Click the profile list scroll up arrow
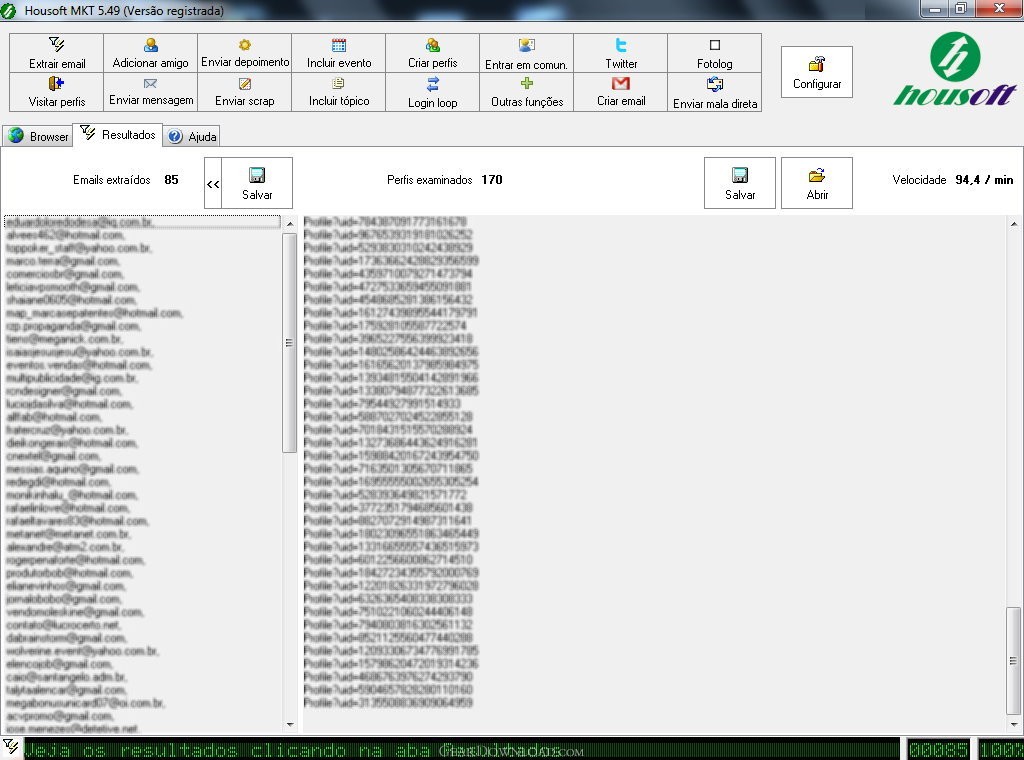Screen dimensions: 1024x760 1014,224
